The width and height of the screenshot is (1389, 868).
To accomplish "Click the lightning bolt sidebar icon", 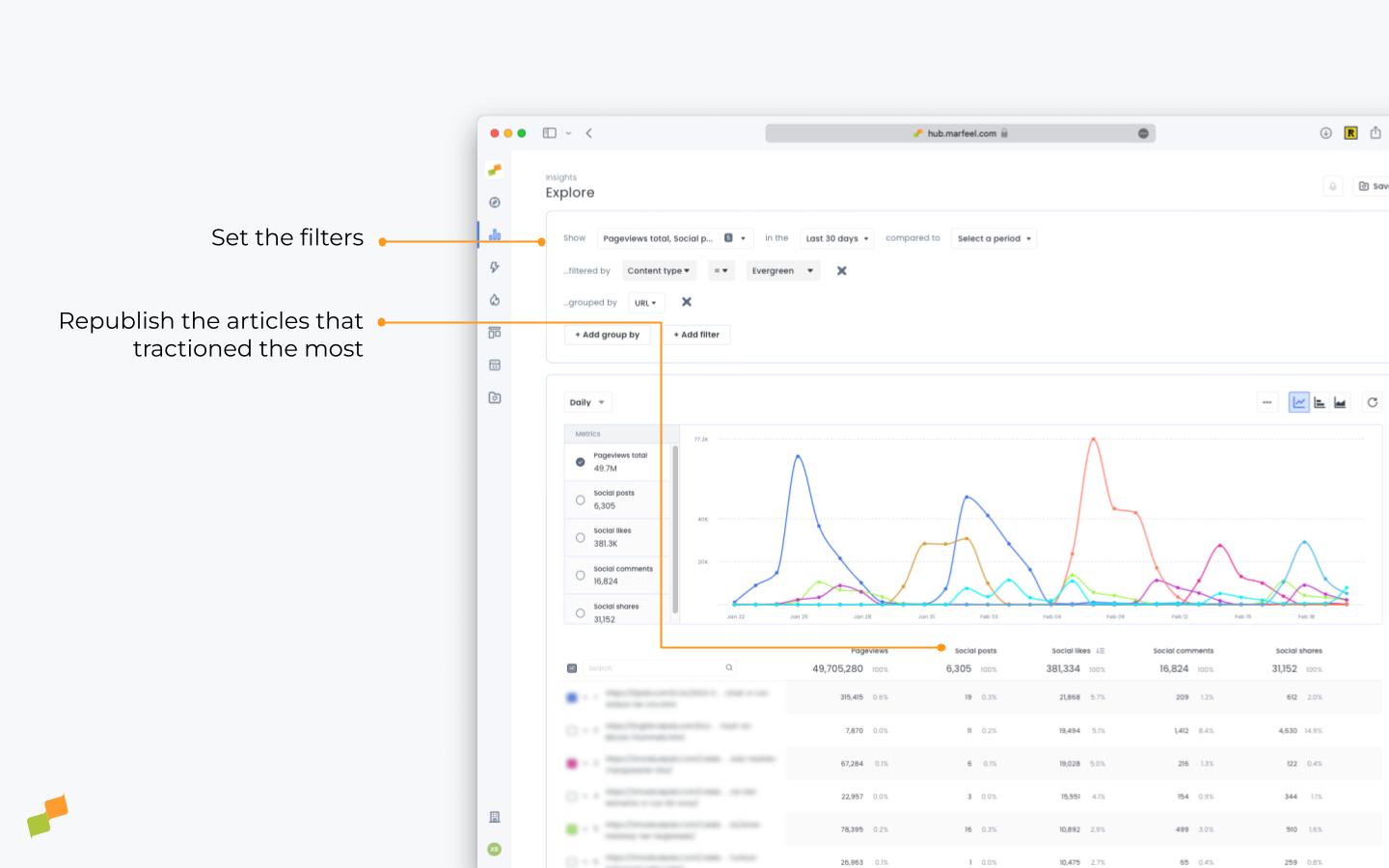I will pos(495,267).
